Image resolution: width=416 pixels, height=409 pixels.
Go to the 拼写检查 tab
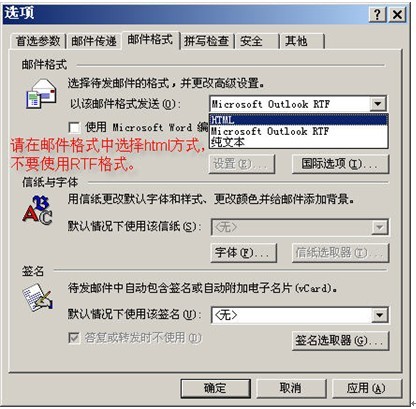click(x=207, y=41)
